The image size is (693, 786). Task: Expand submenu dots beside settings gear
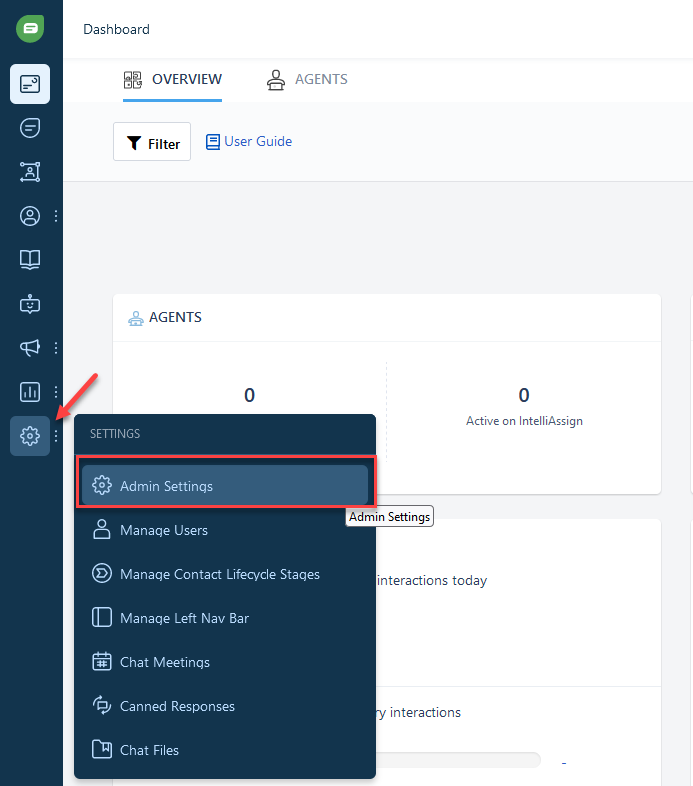(x=56, y=436)
